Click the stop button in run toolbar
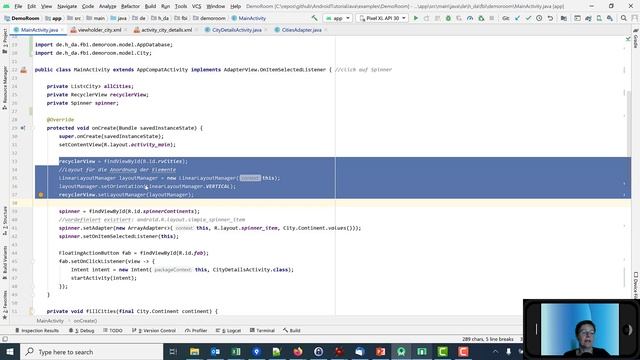The image size is (640, 360). click(492, 18)
